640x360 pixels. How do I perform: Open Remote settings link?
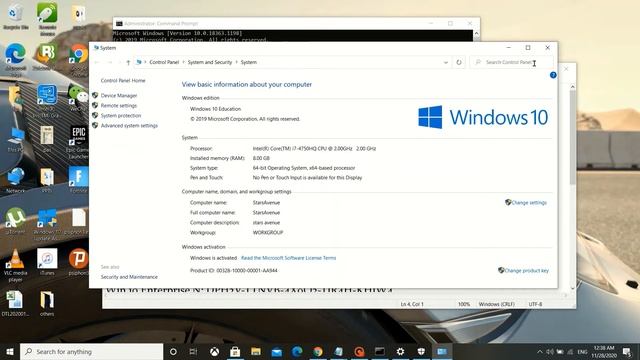coord(119,106)
